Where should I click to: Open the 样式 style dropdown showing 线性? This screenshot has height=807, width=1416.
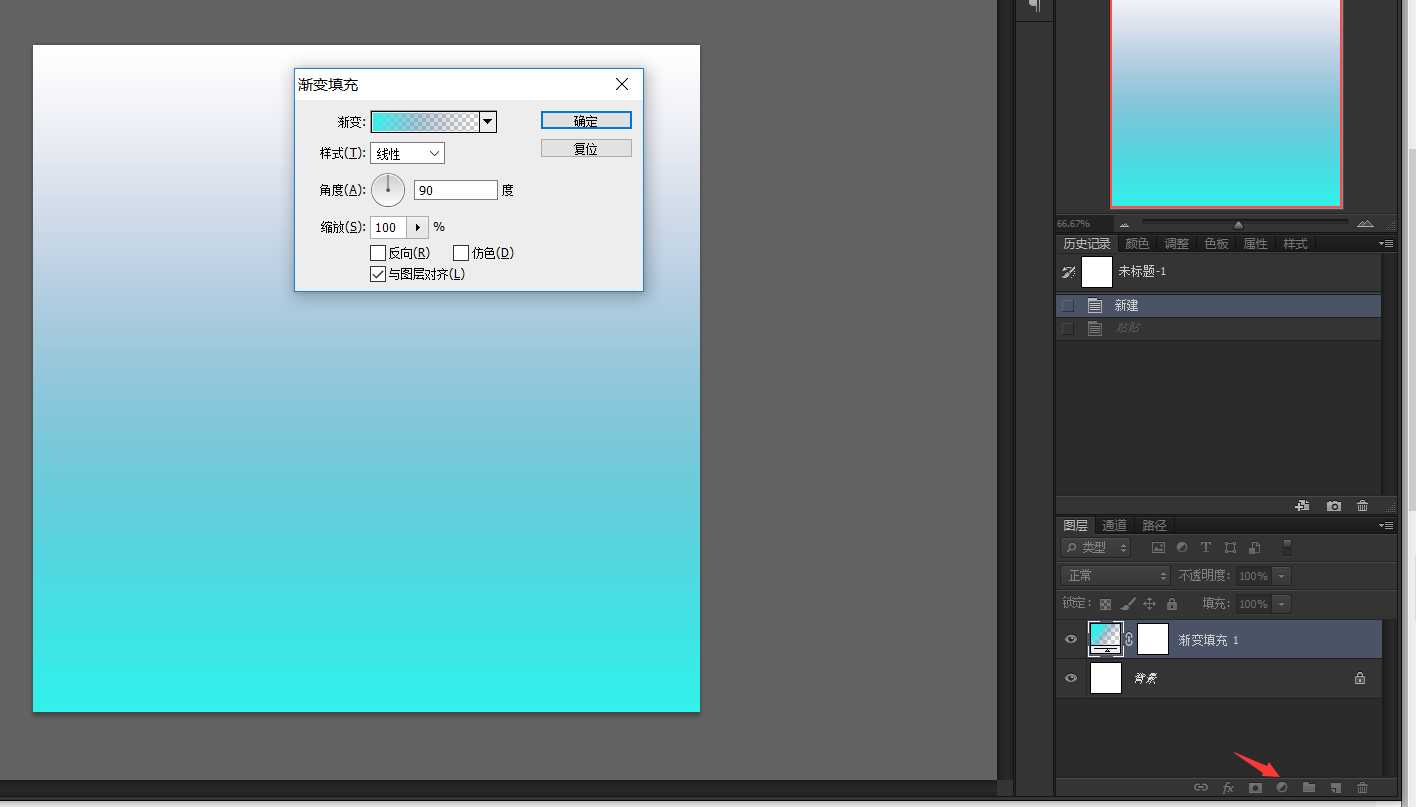click(x=407, y=153)
